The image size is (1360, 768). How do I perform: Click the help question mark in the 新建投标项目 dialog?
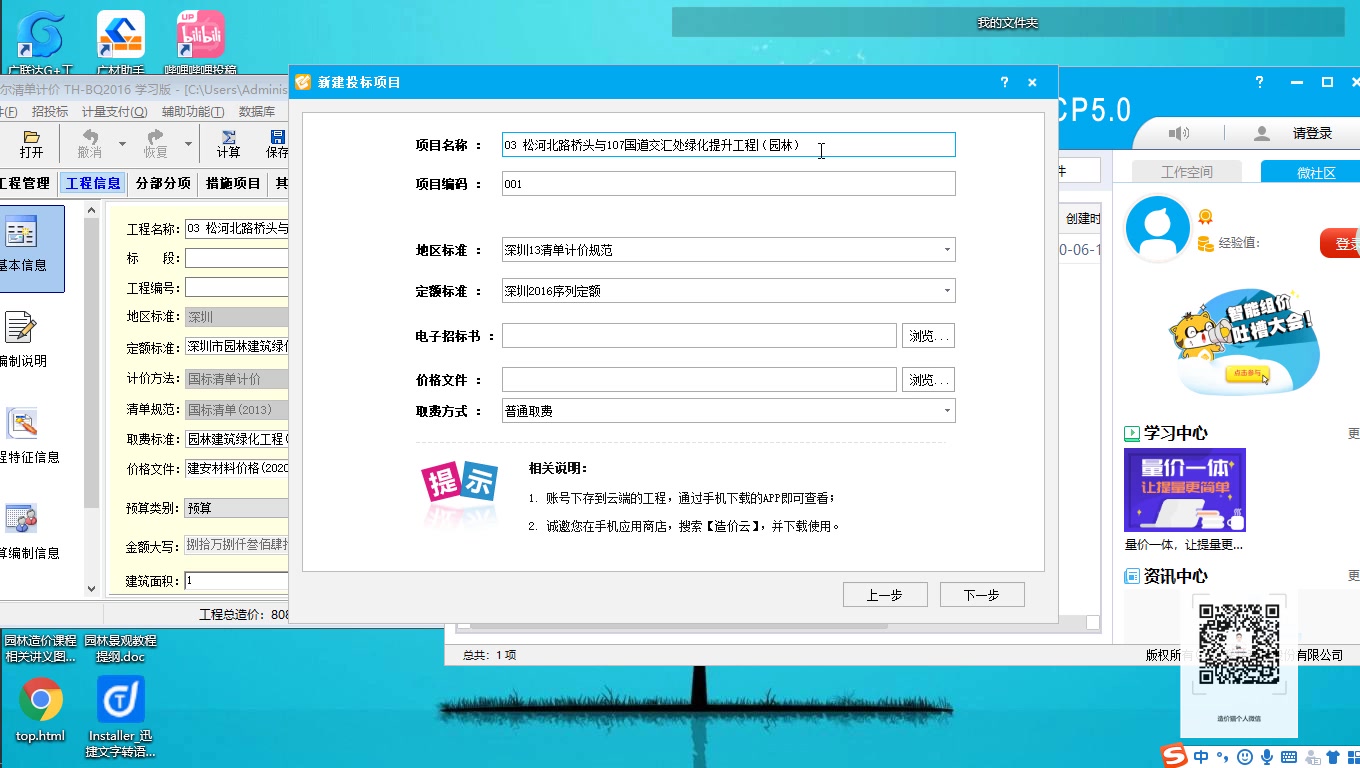(x=1004, y=82)
